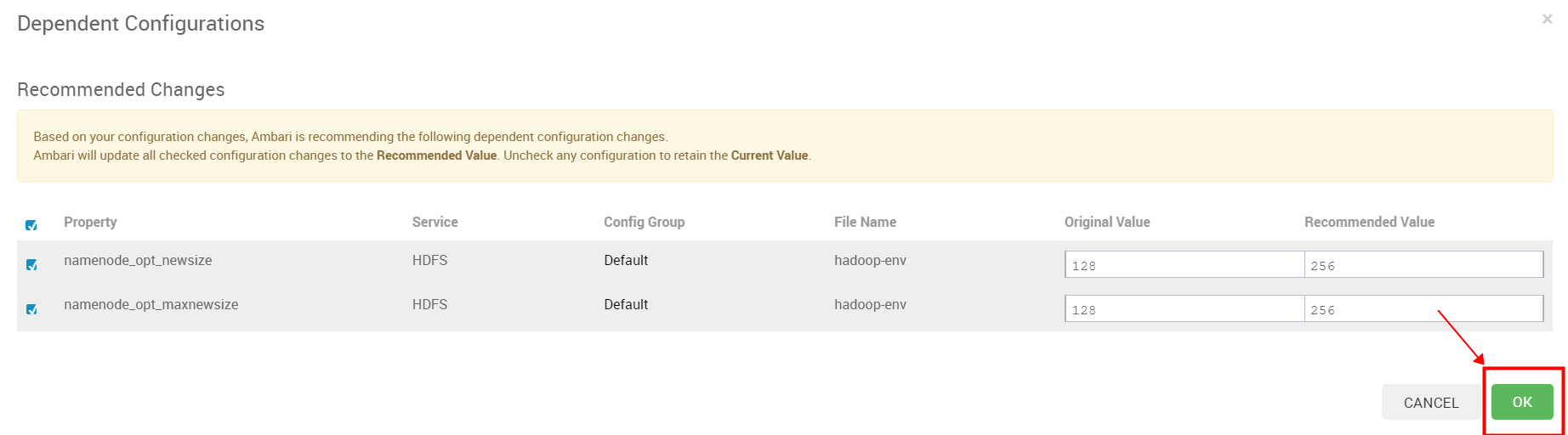Click hadoop-env in the namenode_opt_newsize row
Viewport: 1568px width, 435px height.
click(871, 261)
